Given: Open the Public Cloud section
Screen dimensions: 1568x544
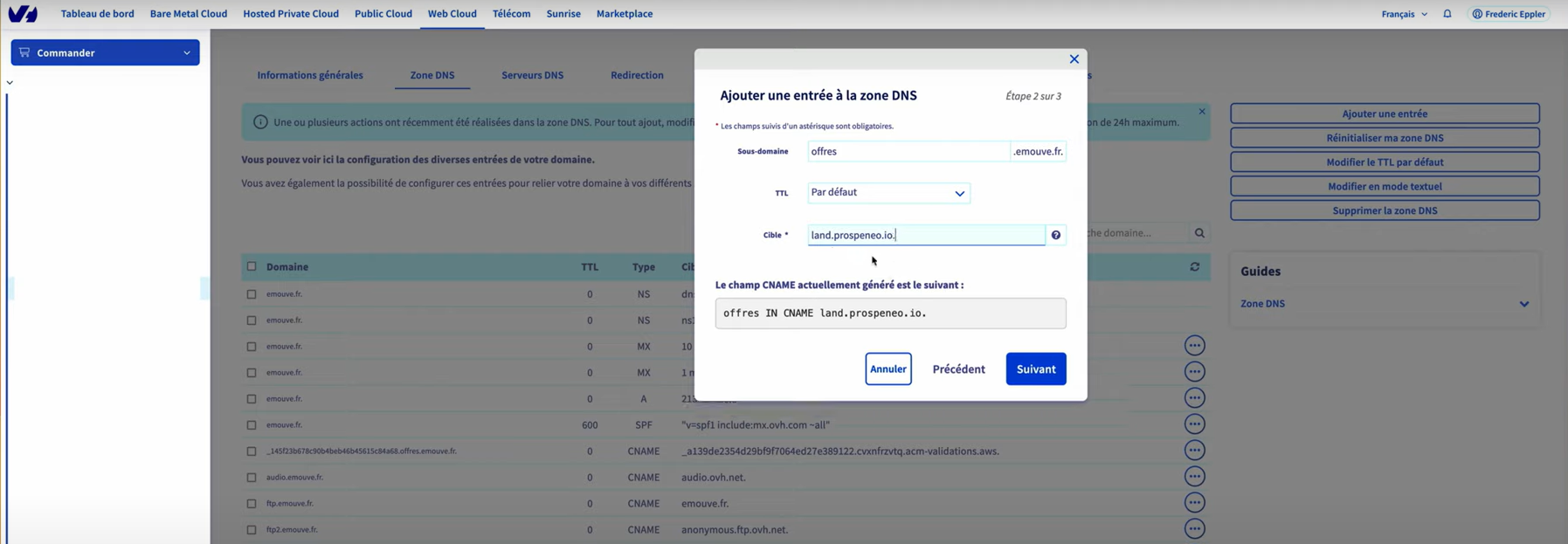Looking at the screenshot, I should 383,14.
